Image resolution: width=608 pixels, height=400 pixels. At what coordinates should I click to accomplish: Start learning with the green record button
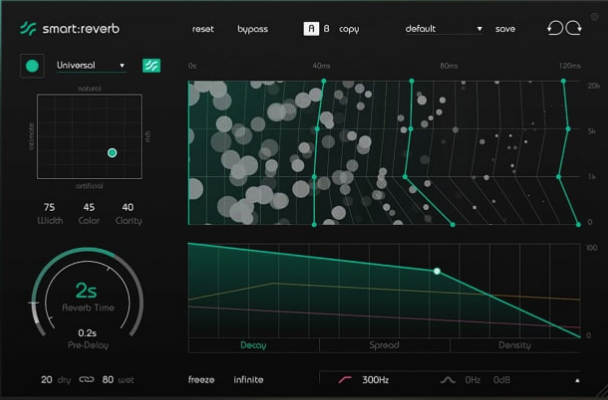(32, 66)
